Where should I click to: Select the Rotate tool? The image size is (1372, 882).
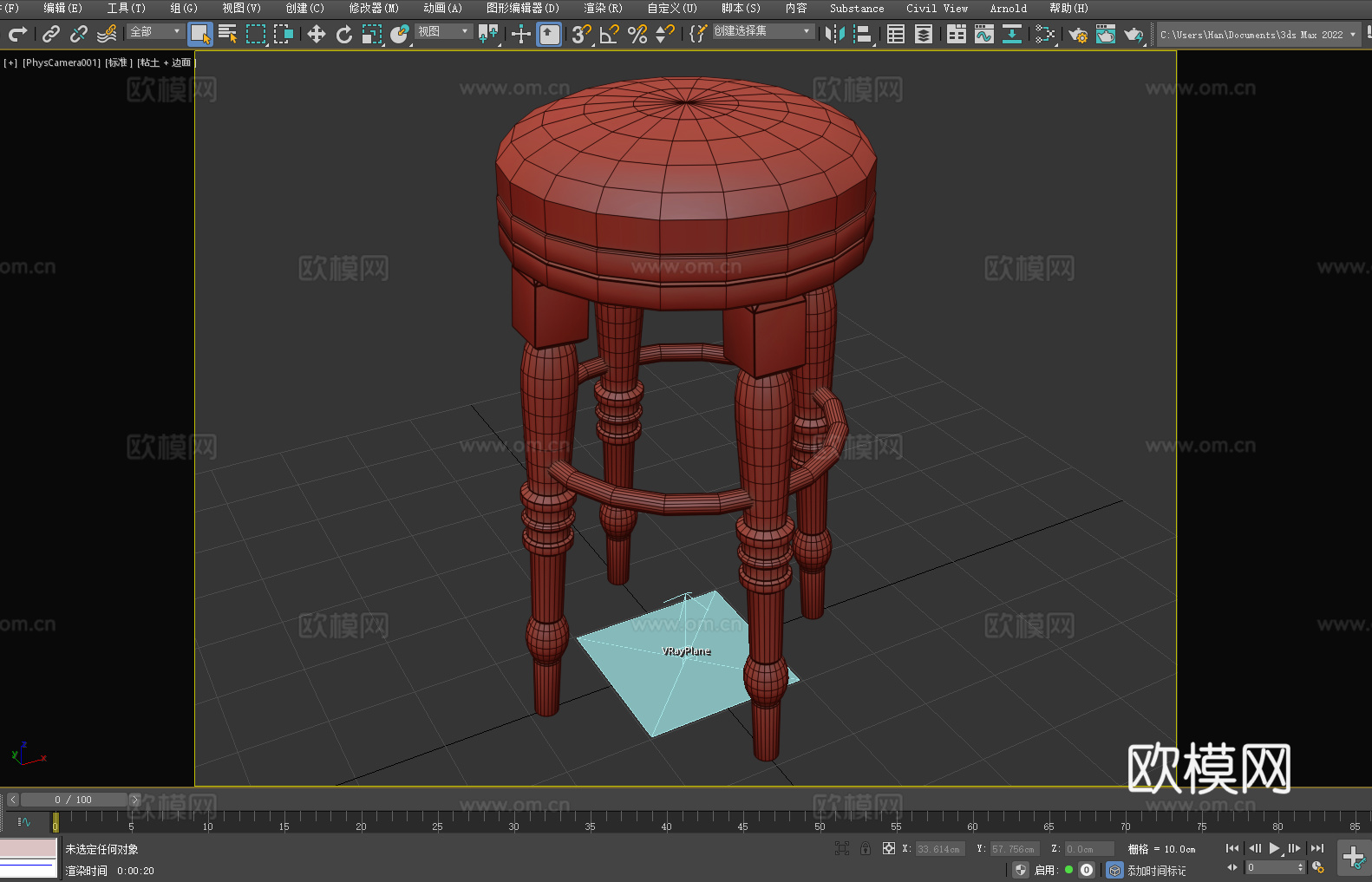tap(344, 34)
